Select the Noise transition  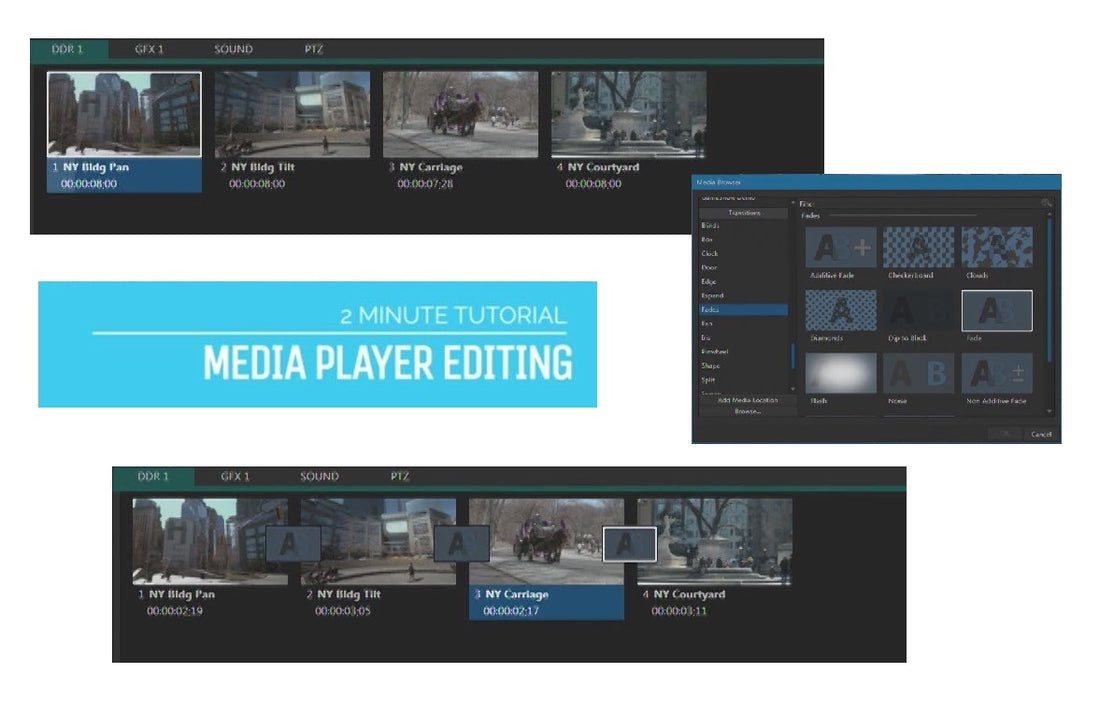click(918, 374)
